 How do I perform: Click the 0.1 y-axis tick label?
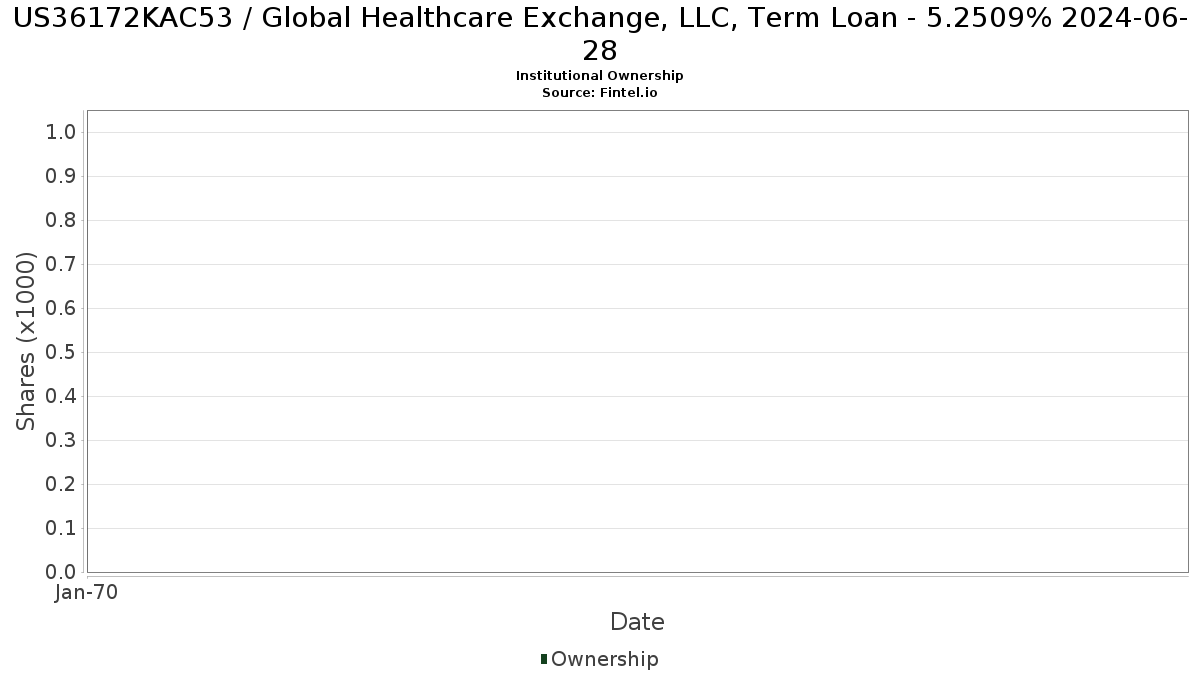tap(61, 529)
